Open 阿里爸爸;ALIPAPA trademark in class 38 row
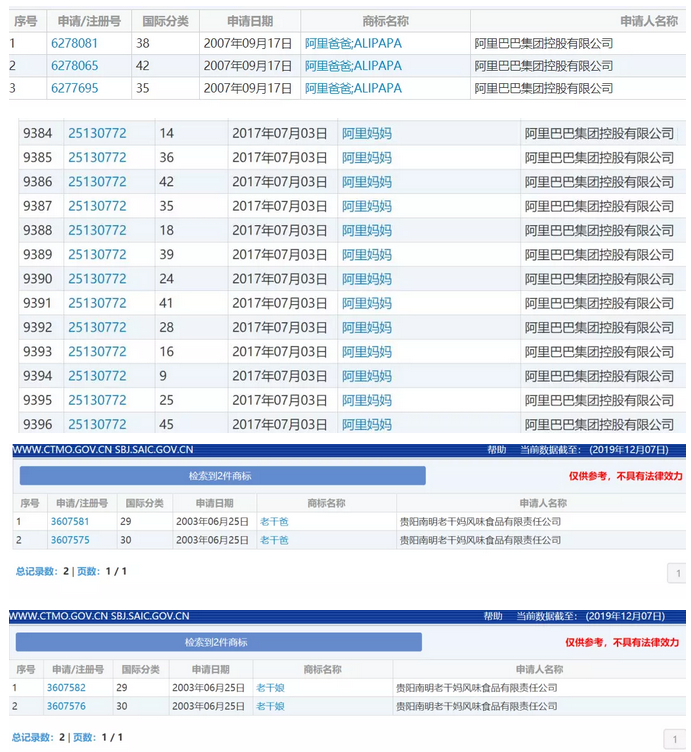 [x=353, y=43]
